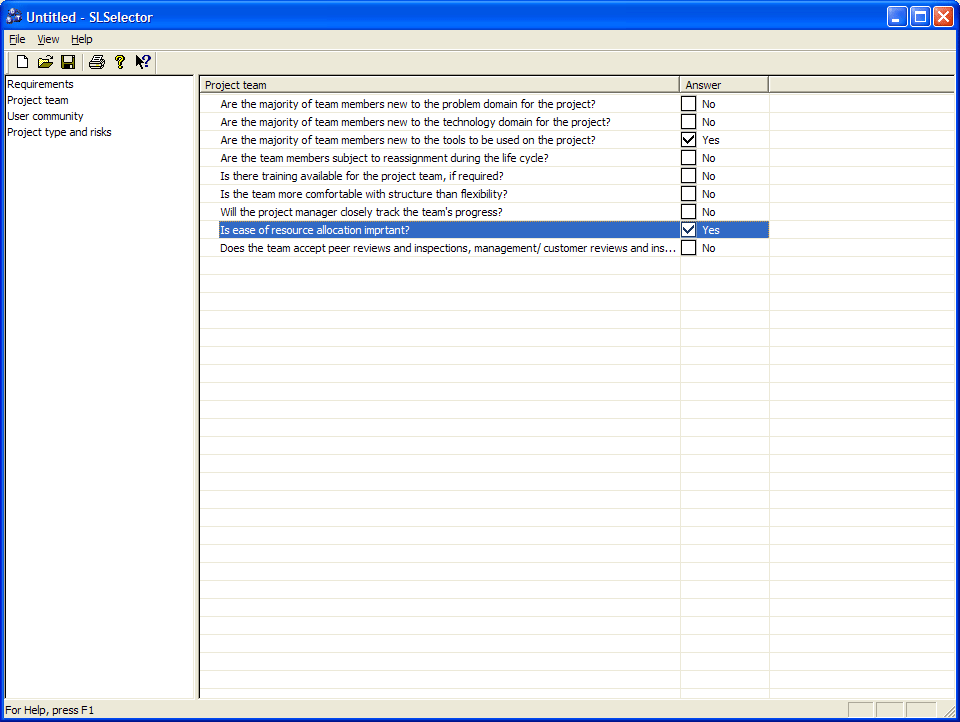Open the Help menu
Viewport: 960px width, 722px height.
pyautogui.click(x=81, y=39)
